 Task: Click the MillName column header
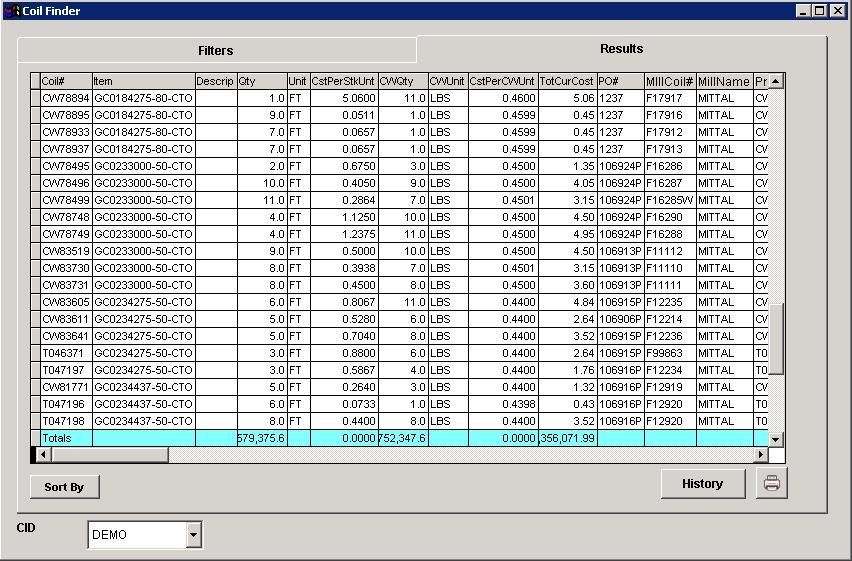point(723,81)
